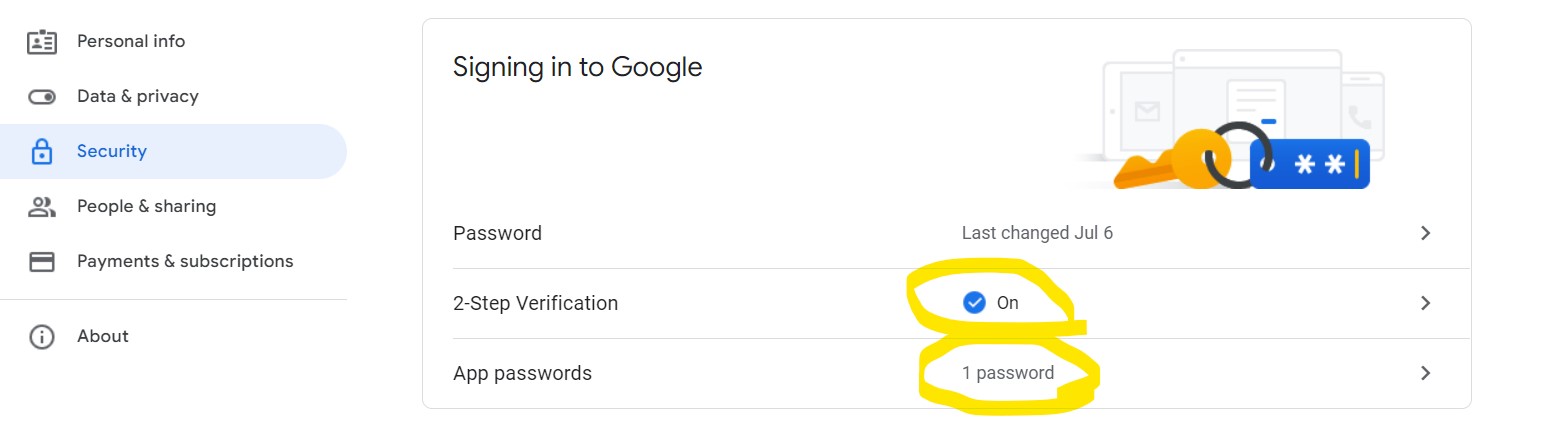Click the People & sharing icon
Image resolution: width=1548 pixels, height=437 pixels.
pos(42,207)
